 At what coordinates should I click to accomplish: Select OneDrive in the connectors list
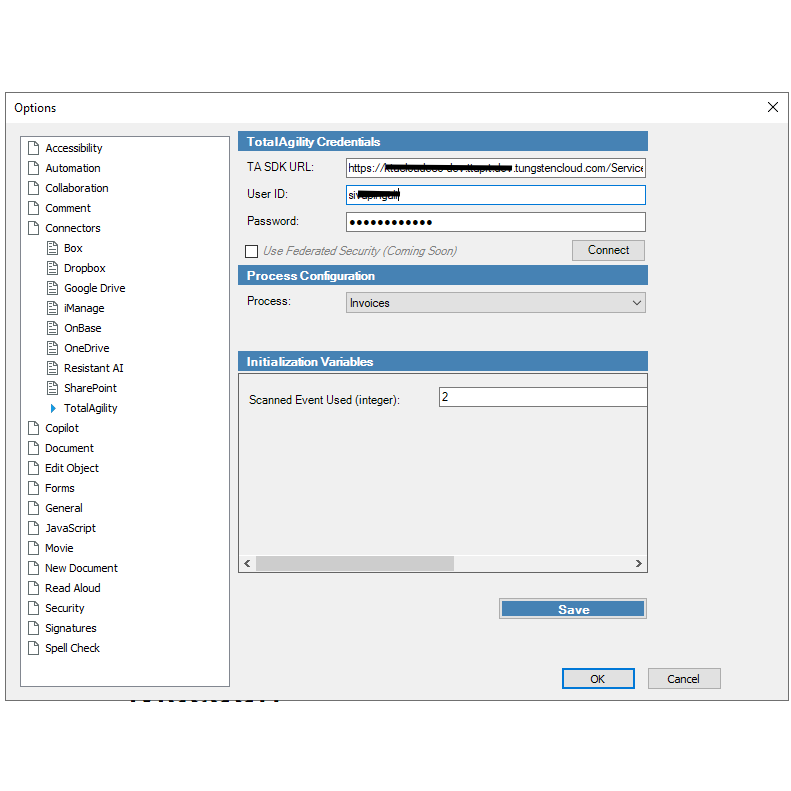[86, 348]
